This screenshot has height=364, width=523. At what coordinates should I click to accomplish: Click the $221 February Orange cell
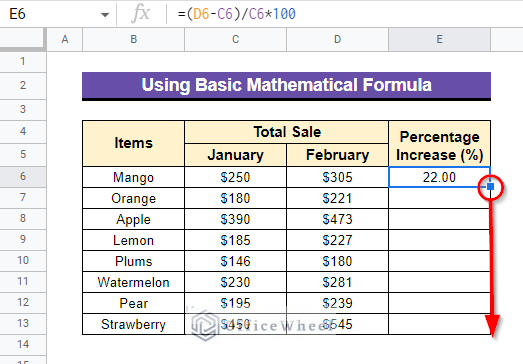[x=337, y=198]
